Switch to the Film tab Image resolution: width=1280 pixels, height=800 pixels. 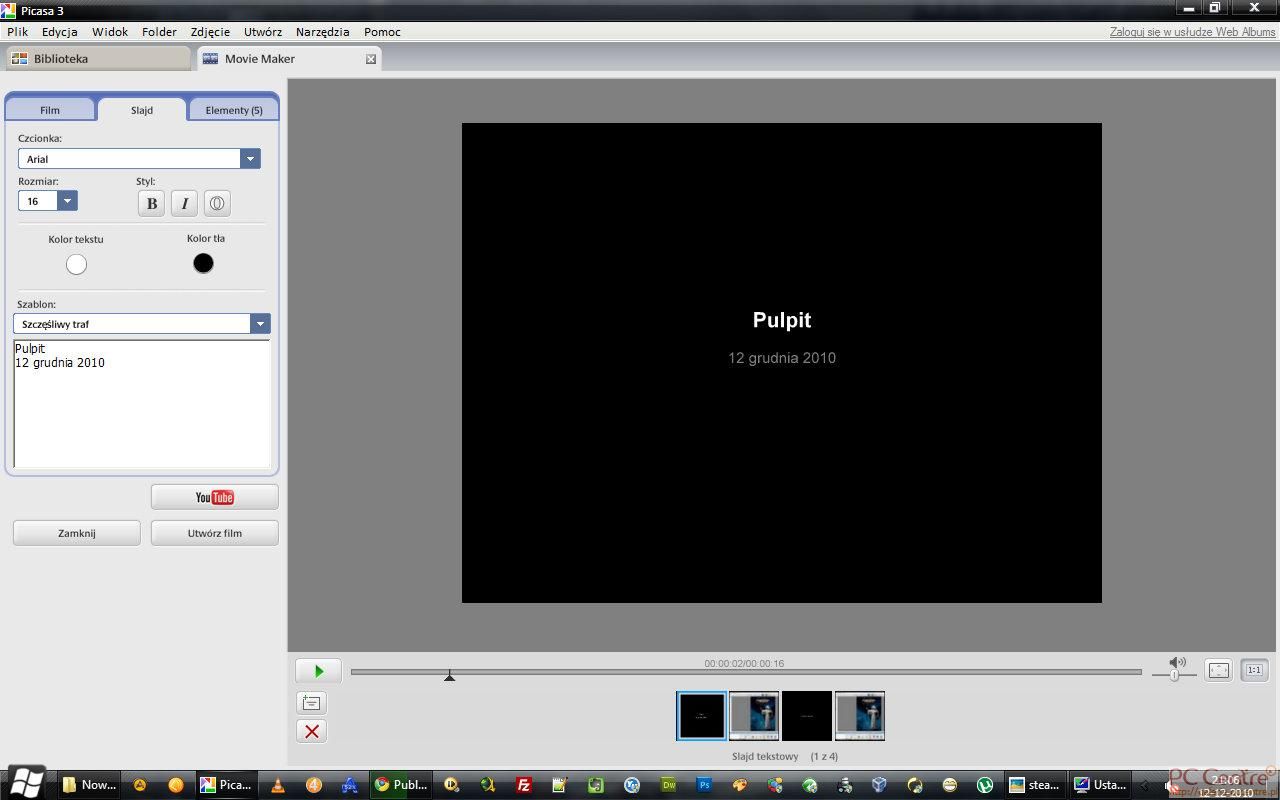50,110
